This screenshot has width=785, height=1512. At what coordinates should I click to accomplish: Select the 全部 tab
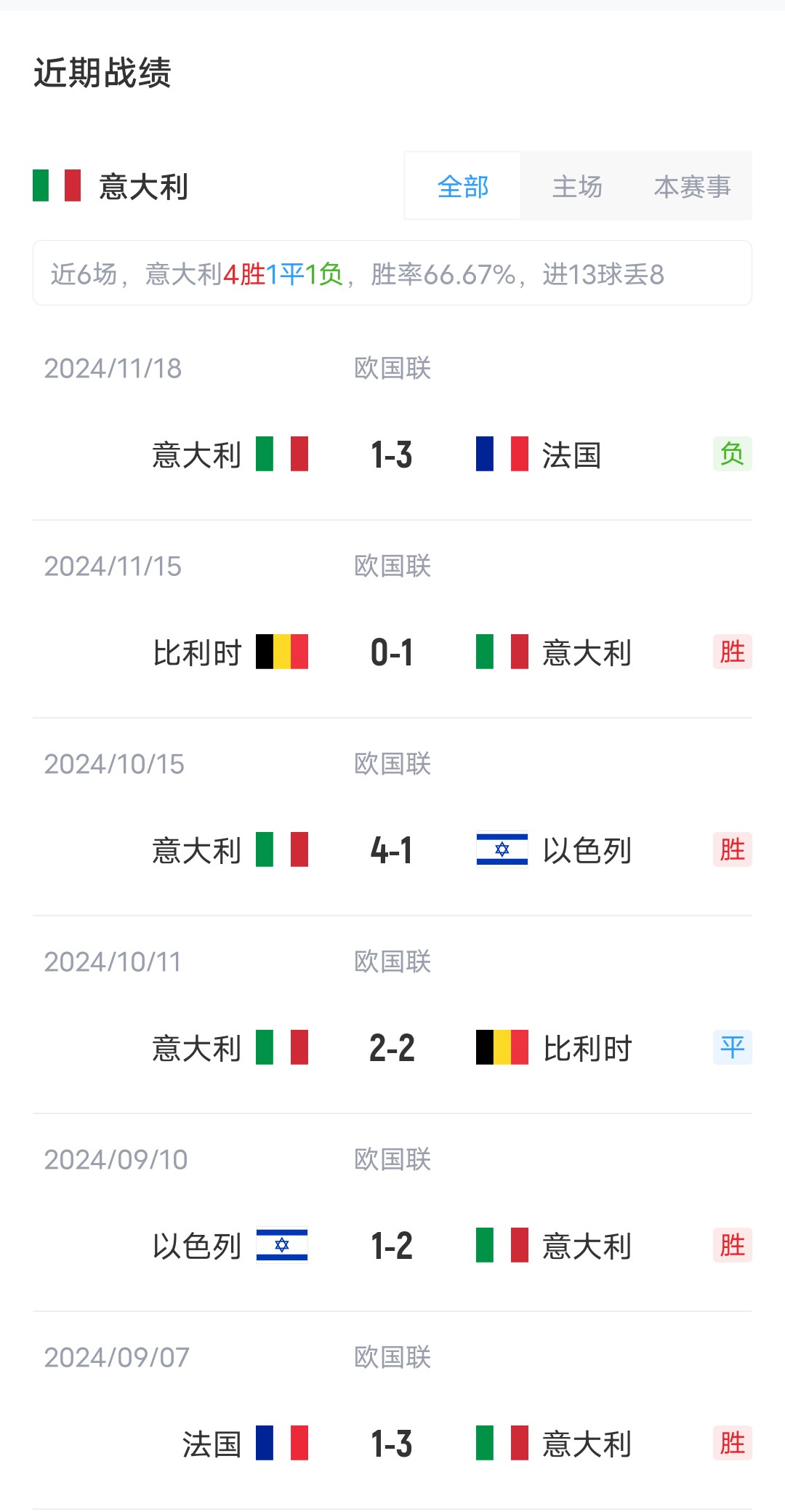tap(463, 186)
